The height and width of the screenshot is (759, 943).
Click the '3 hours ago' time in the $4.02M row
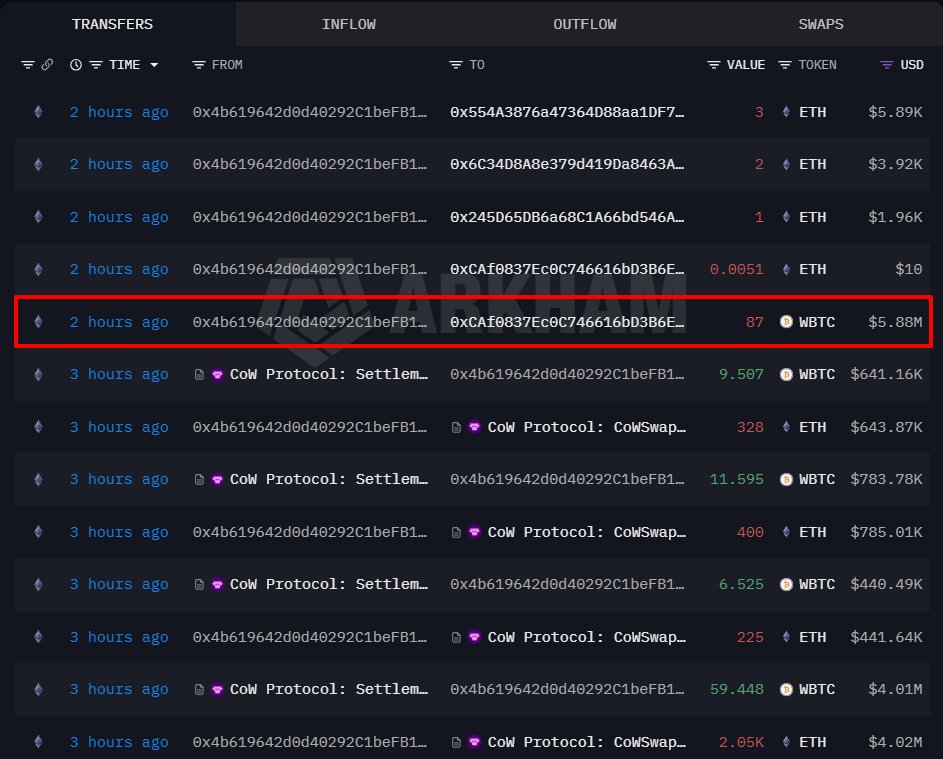pyautogui.click(x=119, y=742)
